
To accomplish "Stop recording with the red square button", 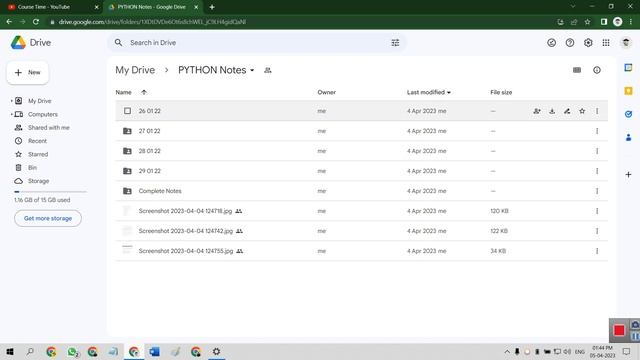I will pyautogui.click(x=619, y=330).
